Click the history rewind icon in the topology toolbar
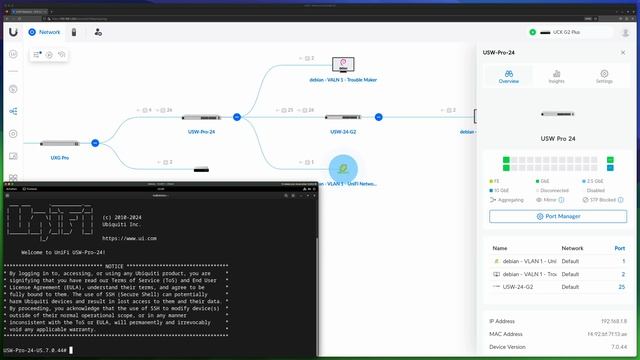Screen dimensions: 640x360 pyautogui.click(x=62, y=54)
